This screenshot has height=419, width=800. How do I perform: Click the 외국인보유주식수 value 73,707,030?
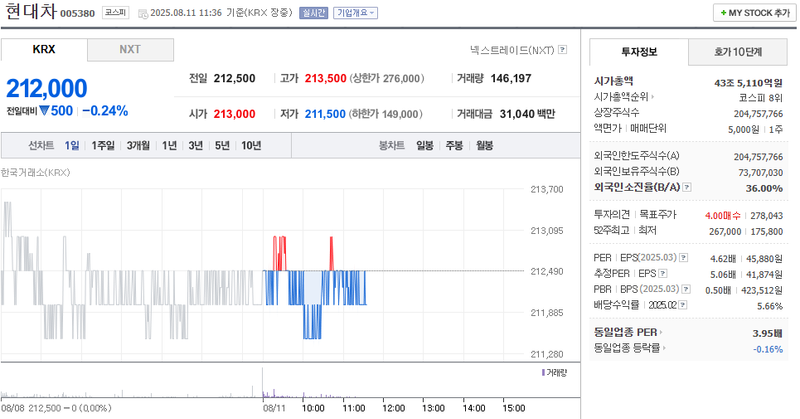point(760,172)
